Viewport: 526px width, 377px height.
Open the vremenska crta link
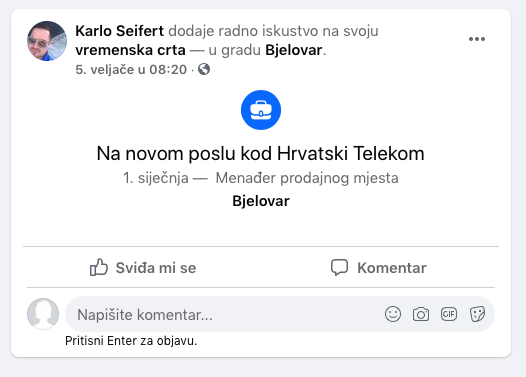coord(130,50)
